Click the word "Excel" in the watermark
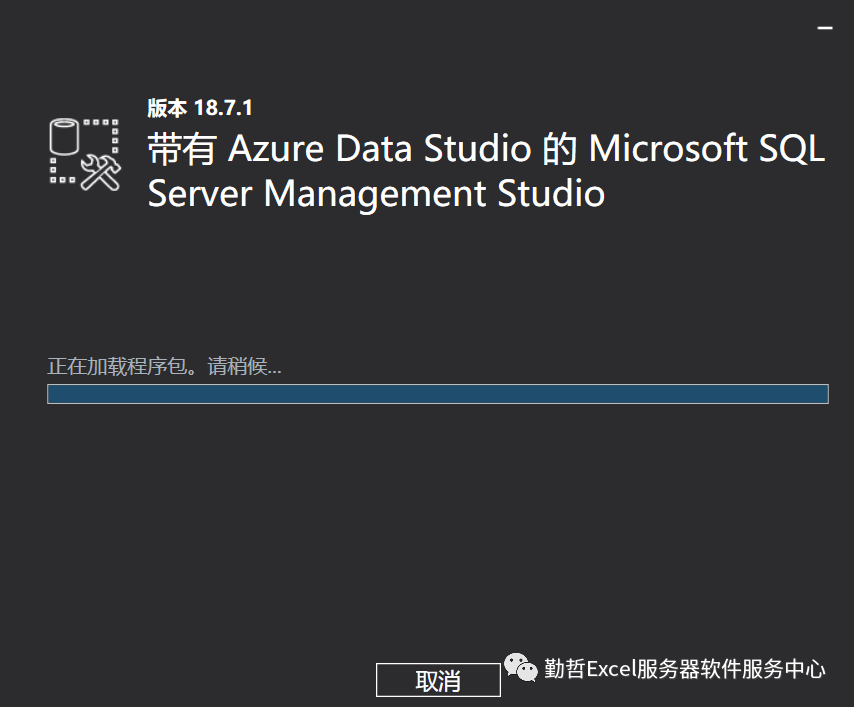 pyautogui.click(x=612, y=669)
